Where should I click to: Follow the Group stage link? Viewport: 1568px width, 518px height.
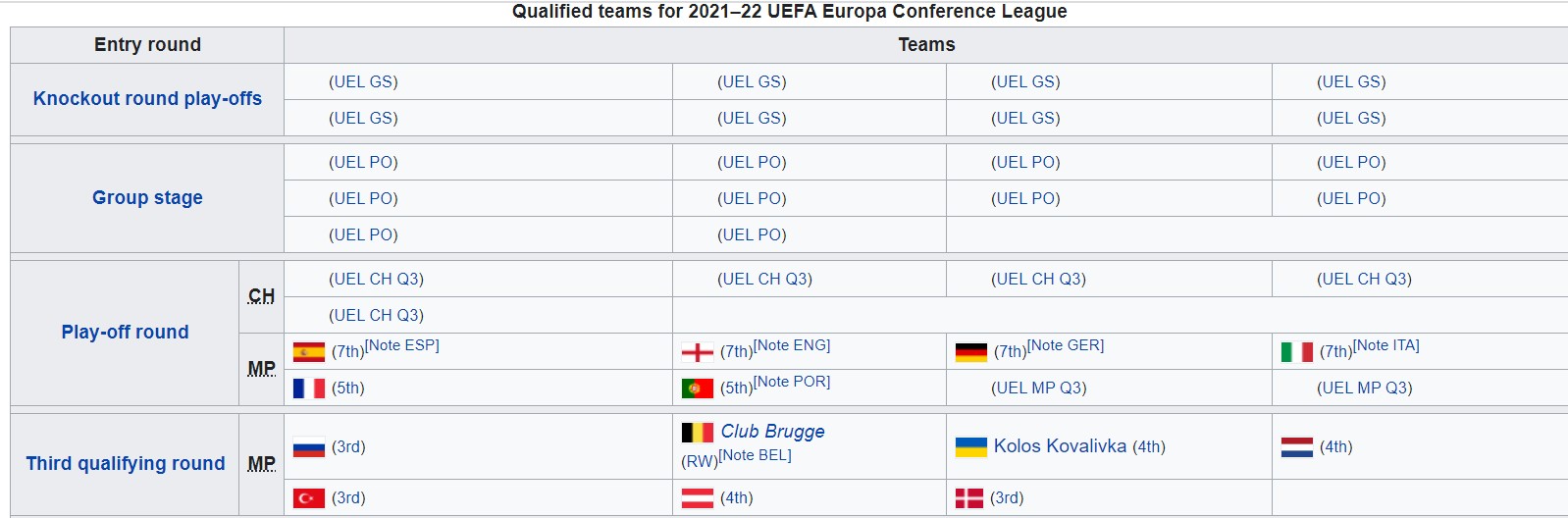click(x=147, y=198)
